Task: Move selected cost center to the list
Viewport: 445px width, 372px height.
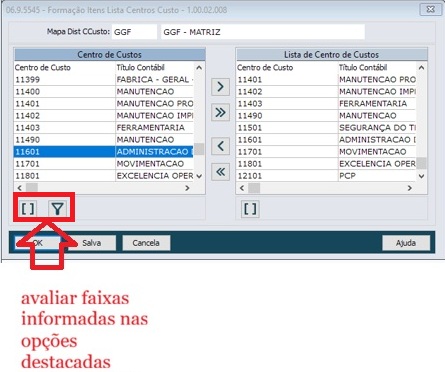Action: [x=220, y=87]
